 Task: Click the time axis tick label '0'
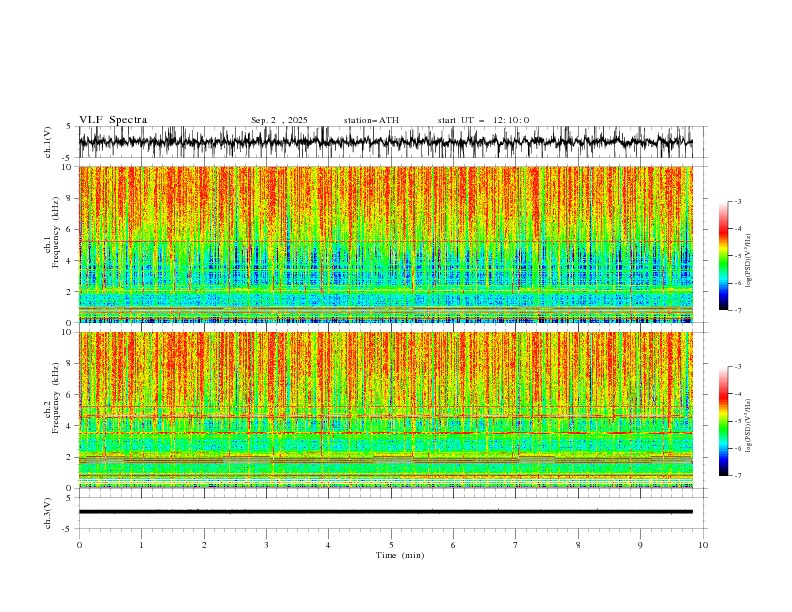79,545
